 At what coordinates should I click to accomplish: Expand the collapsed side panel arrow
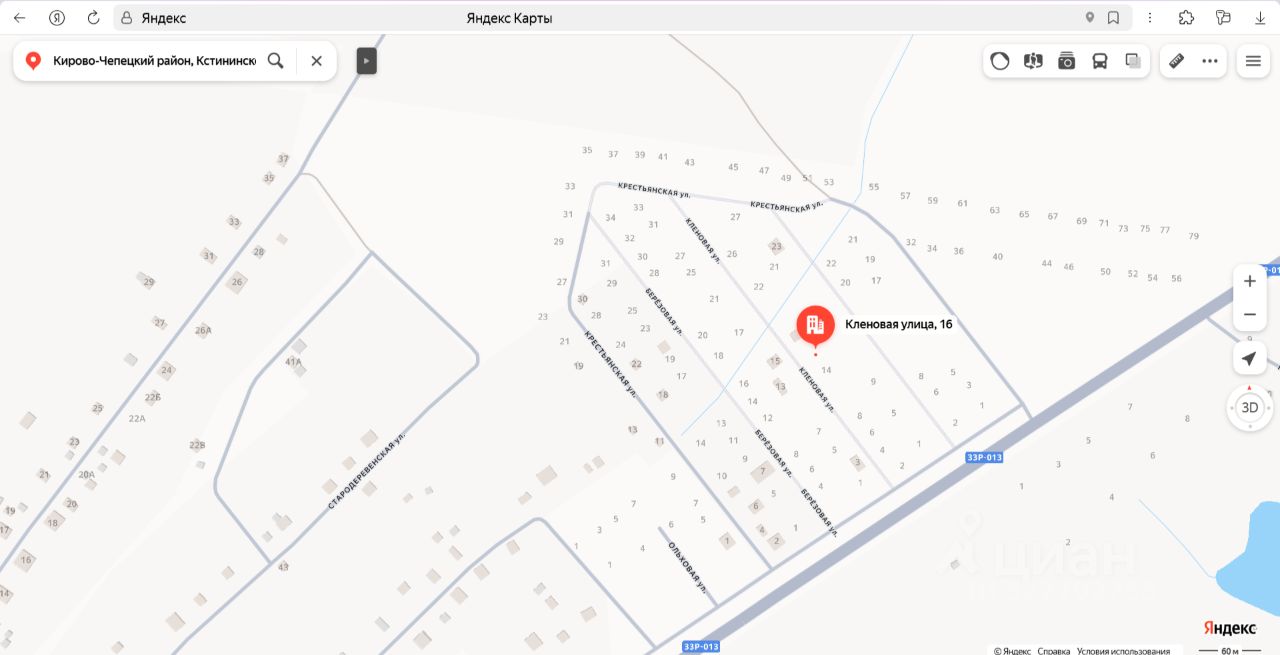(366, 61)
